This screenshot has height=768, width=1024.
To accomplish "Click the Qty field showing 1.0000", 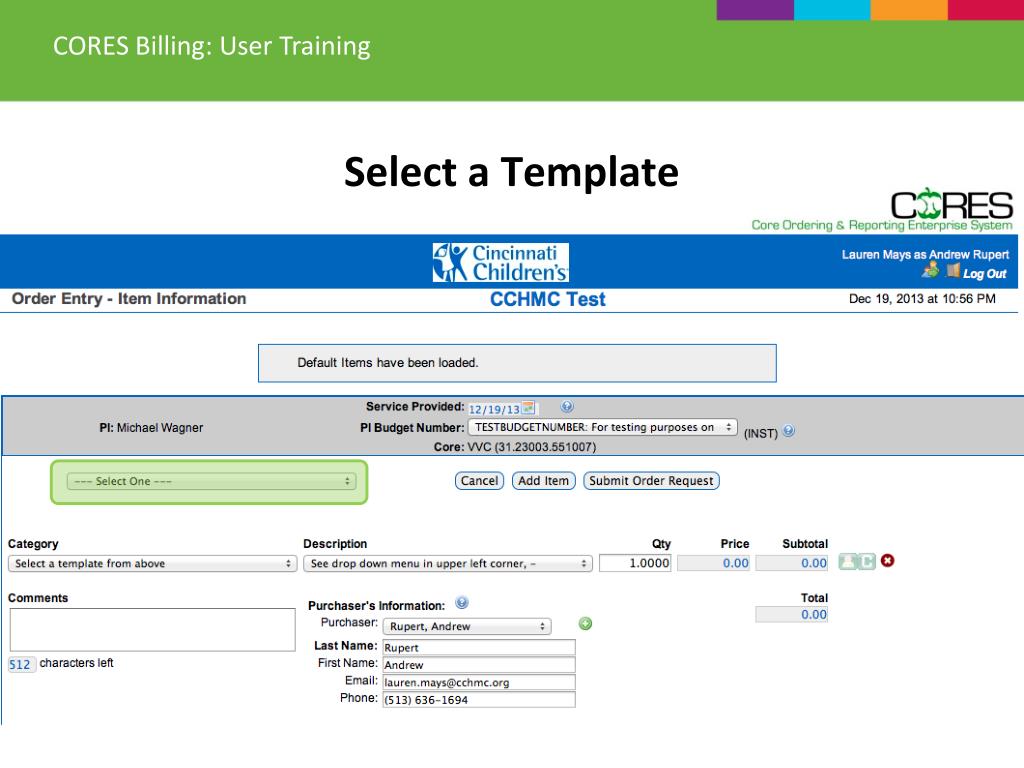I will tap(635, 563).
